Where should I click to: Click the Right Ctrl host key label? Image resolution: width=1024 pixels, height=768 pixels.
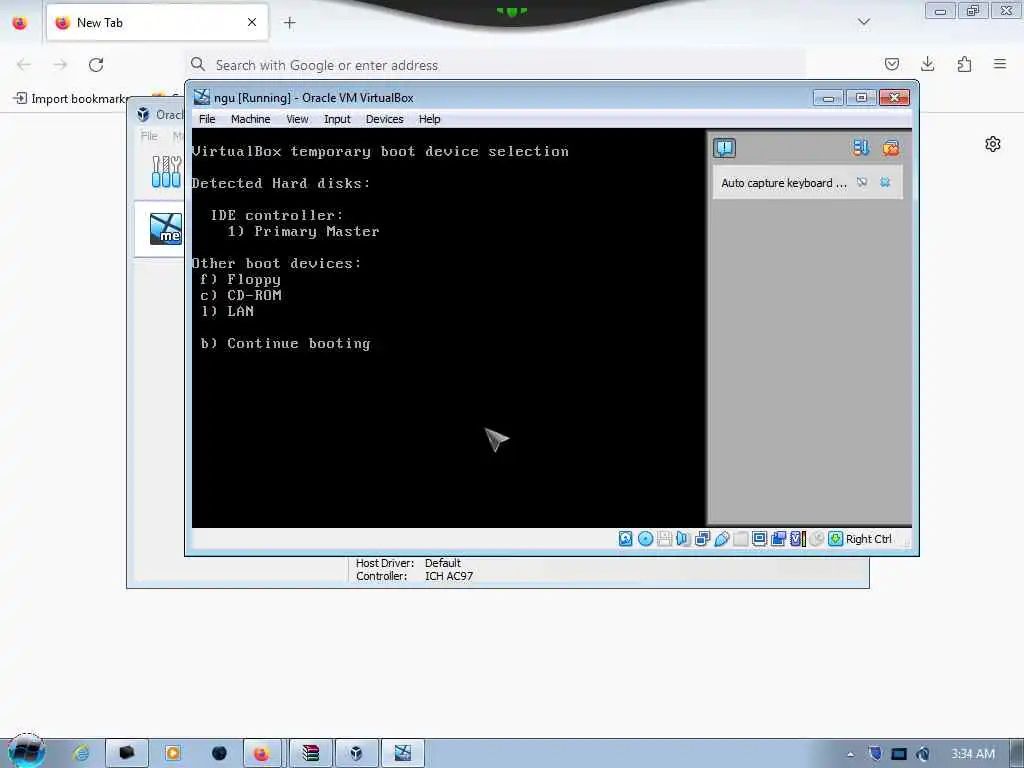point(869,539)
